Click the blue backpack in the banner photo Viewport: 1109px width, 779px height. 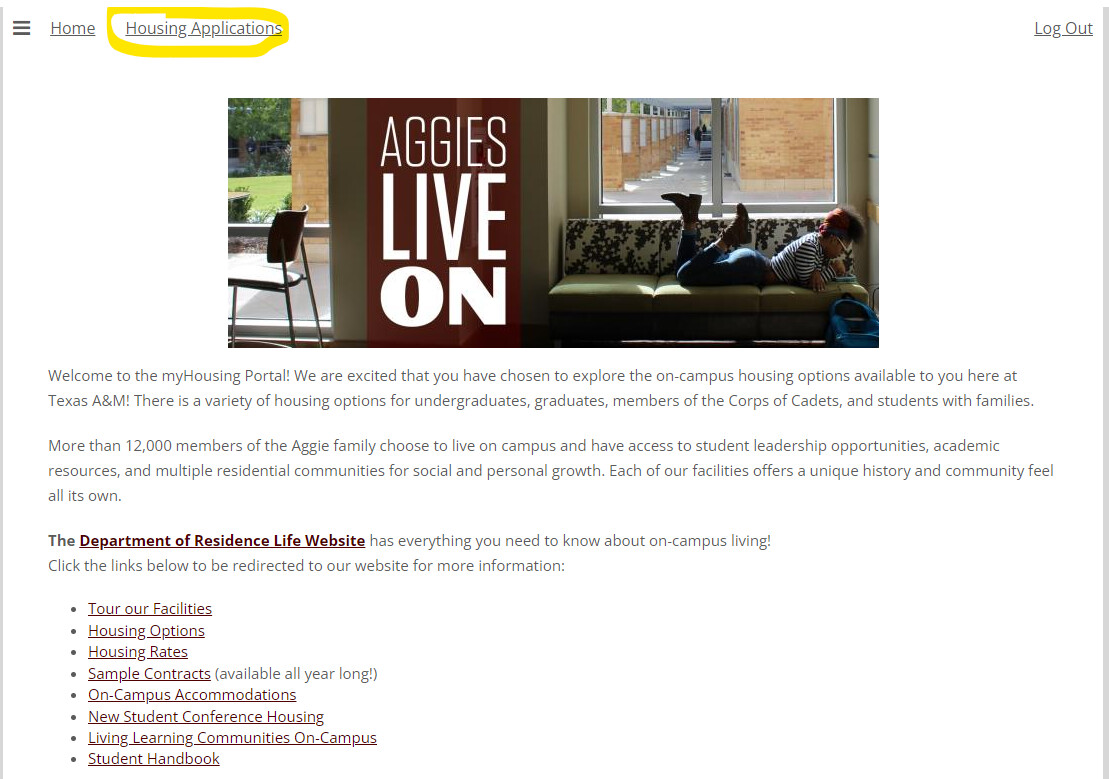(x=852, y=323)
